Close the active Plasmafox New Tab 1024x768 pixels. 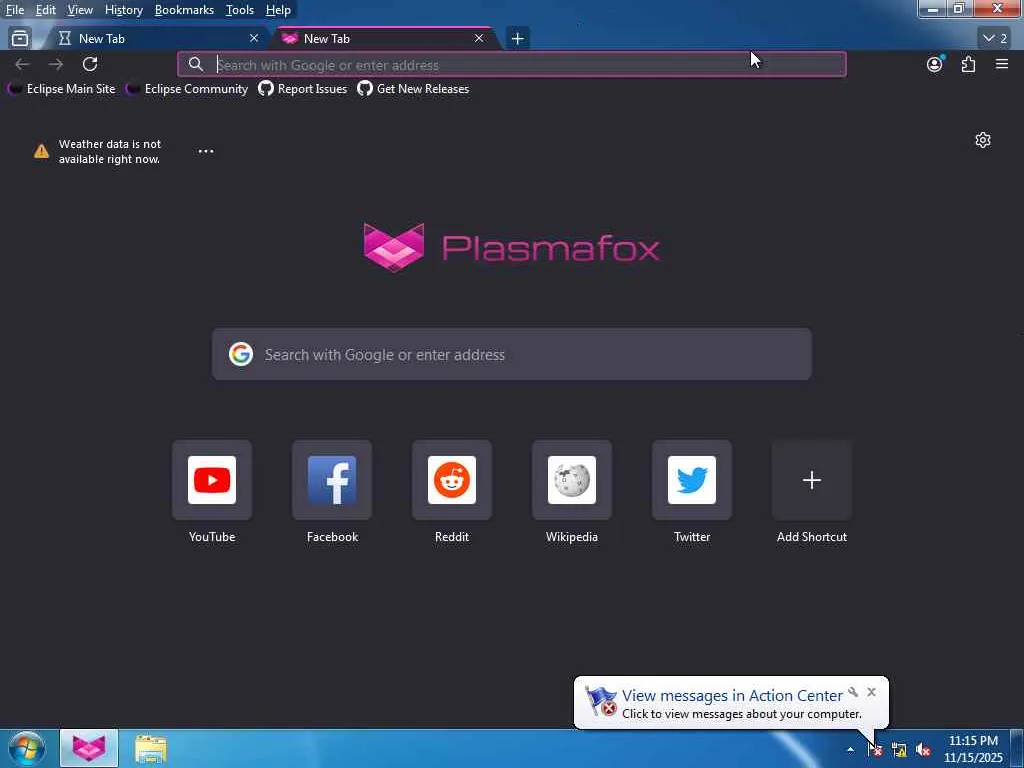pyautogui.click(x=479, y=39)
